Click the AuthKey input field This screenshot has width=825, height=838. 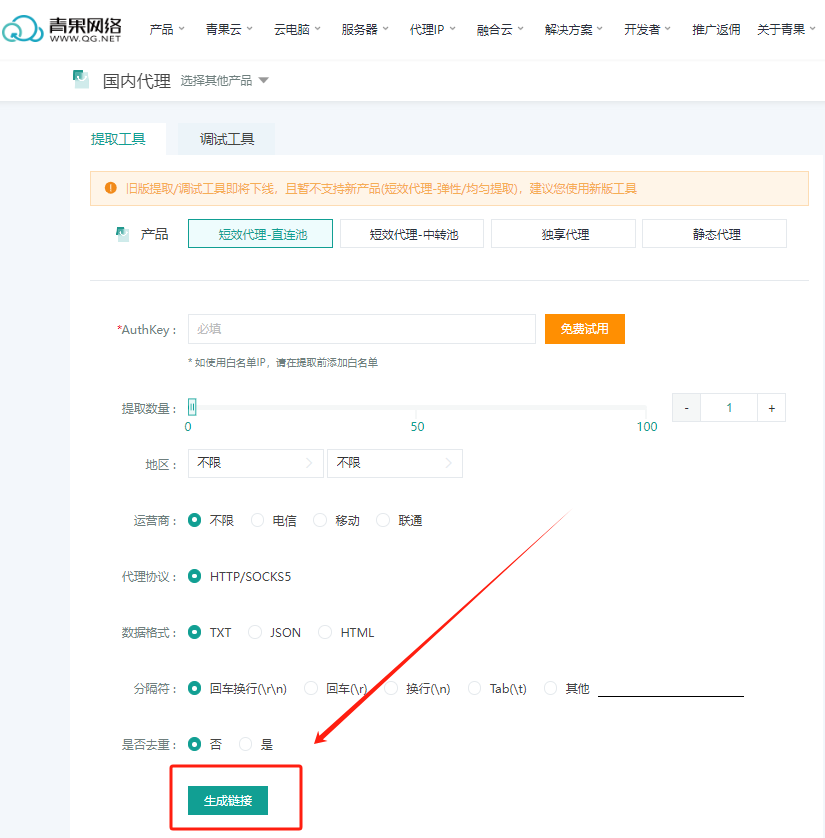tap(360, 328)
